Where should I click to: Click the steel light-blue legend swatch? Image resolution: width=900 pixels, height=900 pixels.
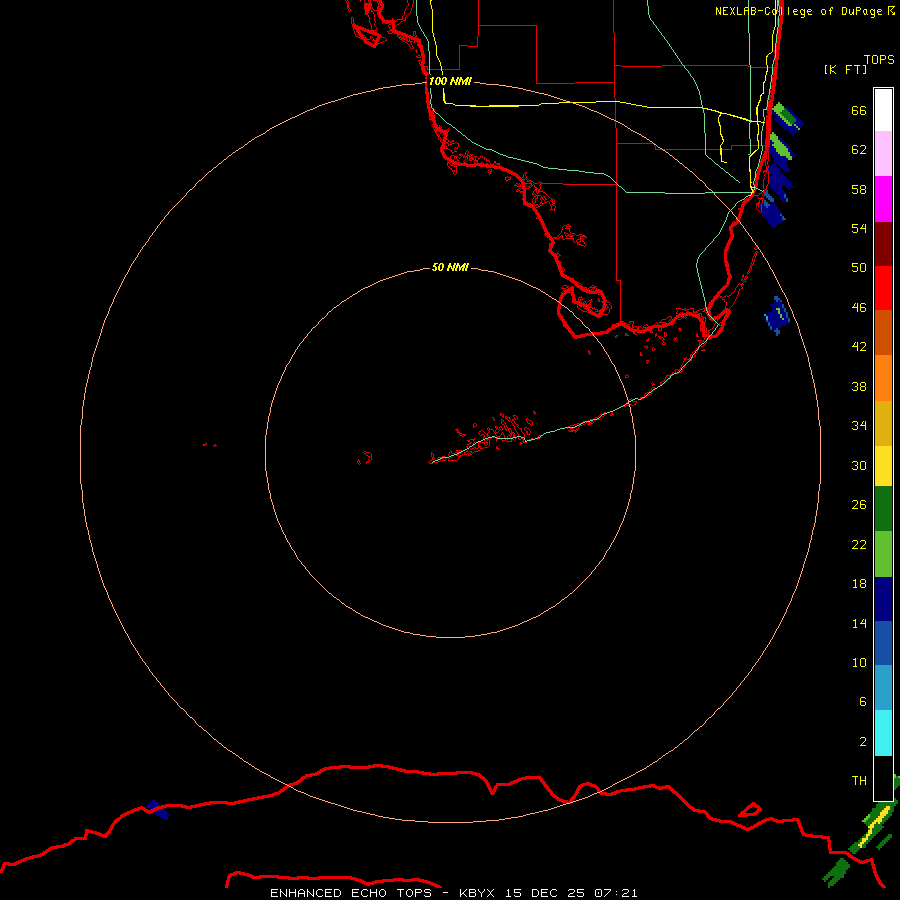[x=883, y=688]
